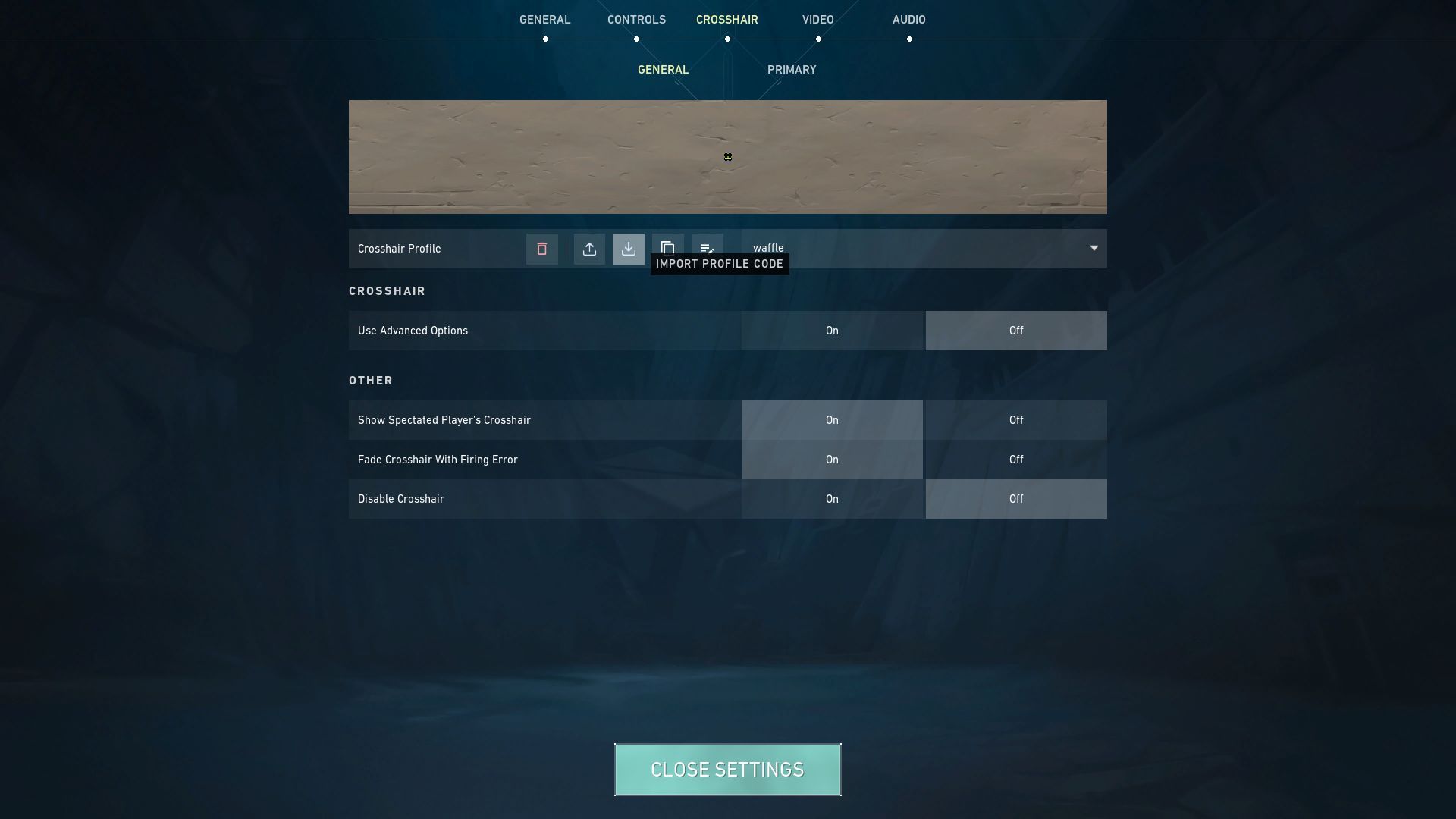Click the CONTROLS navigation tab
Image resolution: width=1456 pixels, height=819 pixels.
tap(636, 20)
